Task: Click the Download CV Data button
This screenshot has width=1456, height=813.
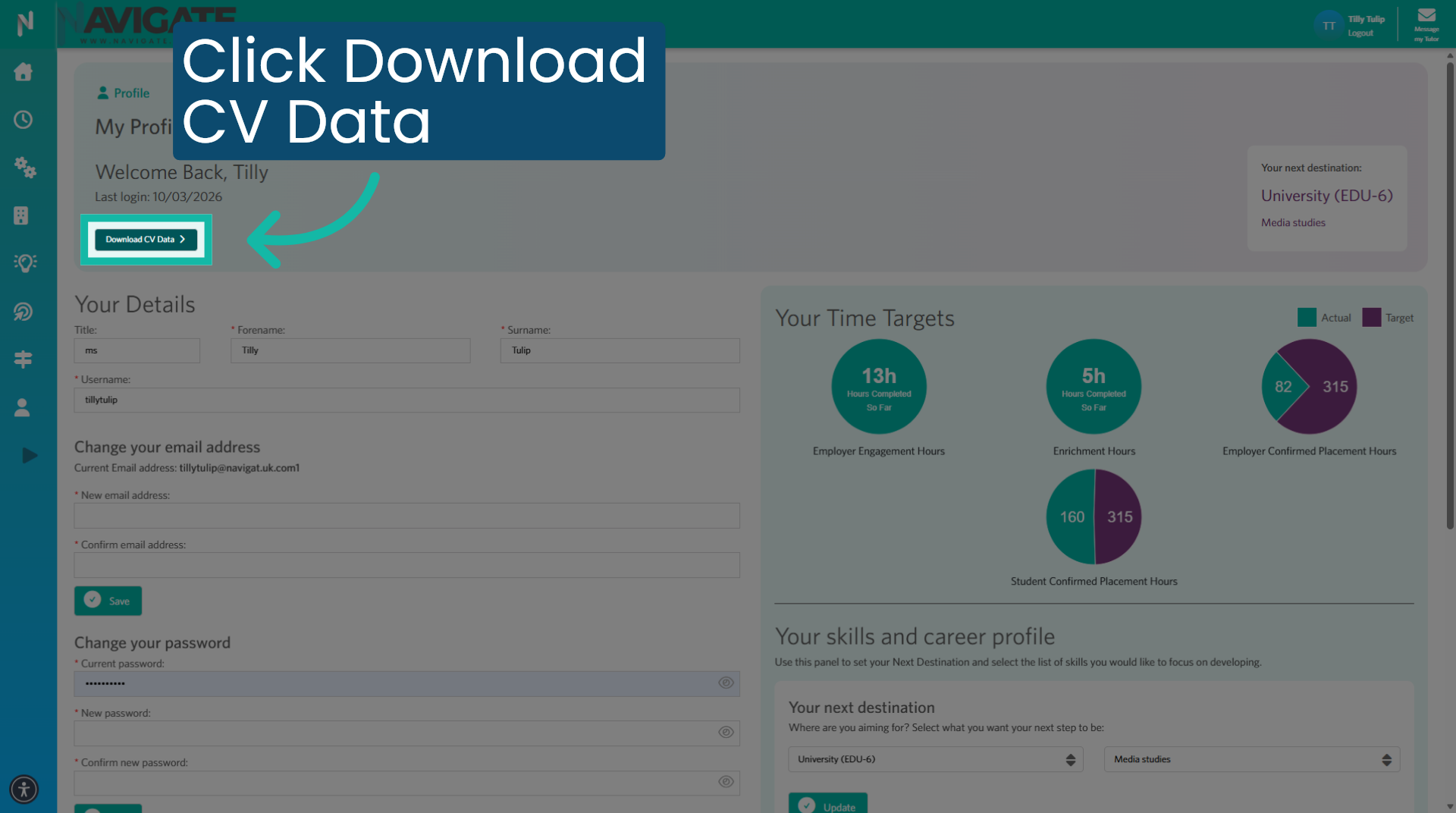Action: [146, 239]
